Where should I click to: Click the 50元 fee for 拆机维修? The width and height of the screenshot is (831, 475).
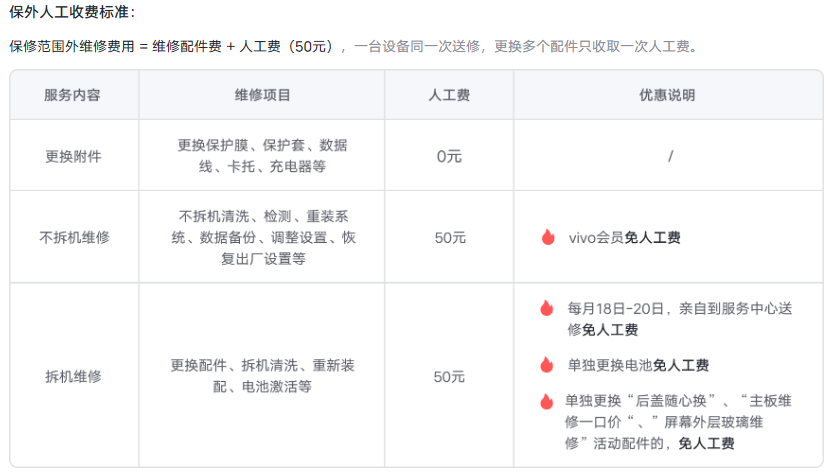[x=449, y=377]
